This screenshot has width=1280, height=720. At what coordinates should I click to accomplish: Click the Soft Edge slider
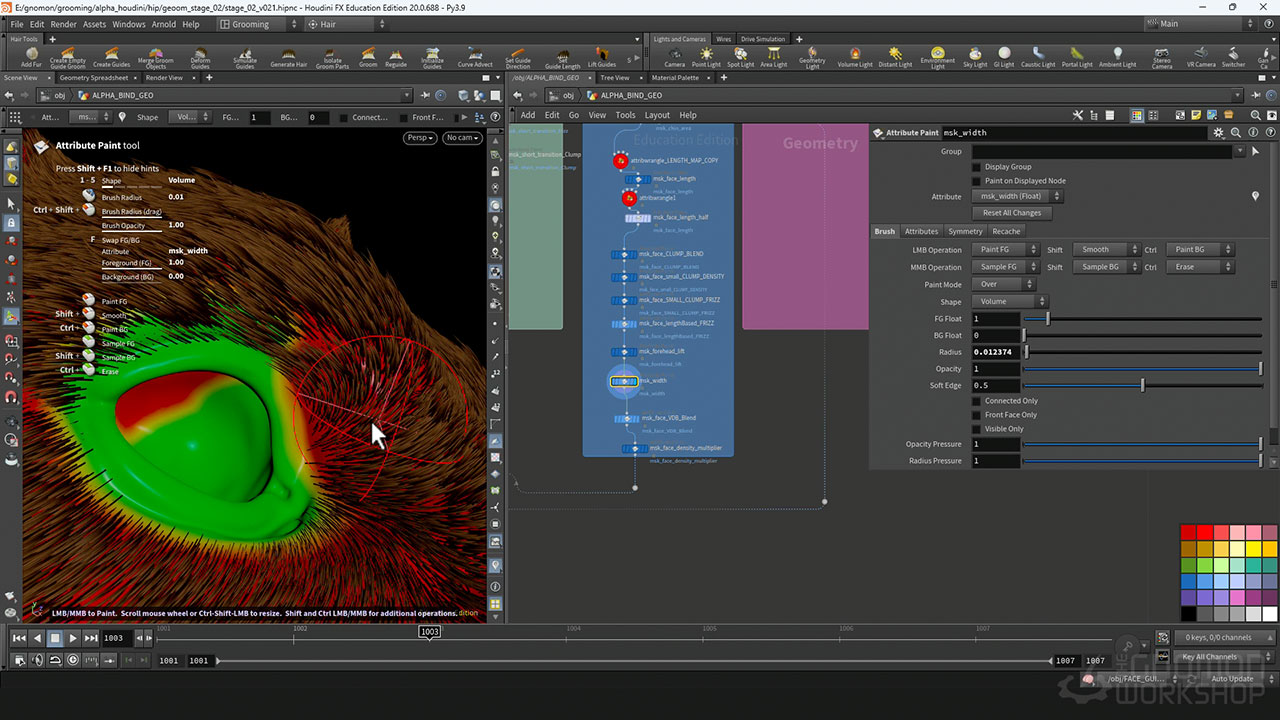click(1142, 386)
